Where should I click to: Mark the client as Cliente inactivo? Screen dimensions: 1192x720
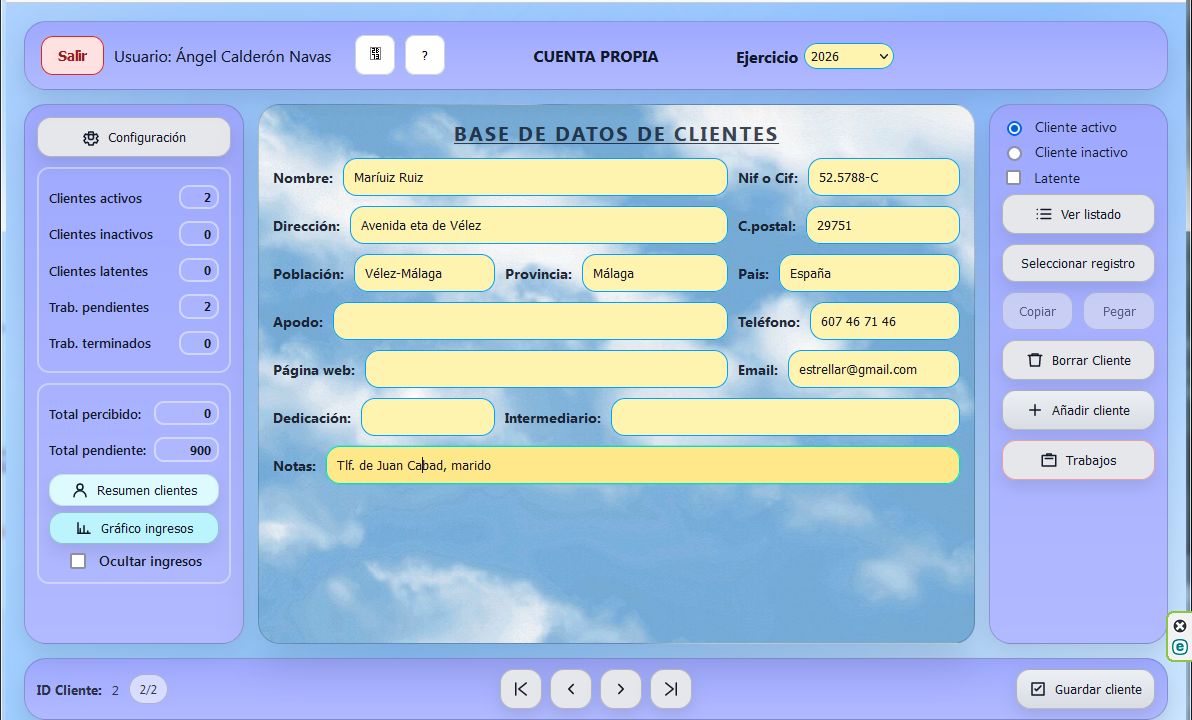pos(1015,153)
